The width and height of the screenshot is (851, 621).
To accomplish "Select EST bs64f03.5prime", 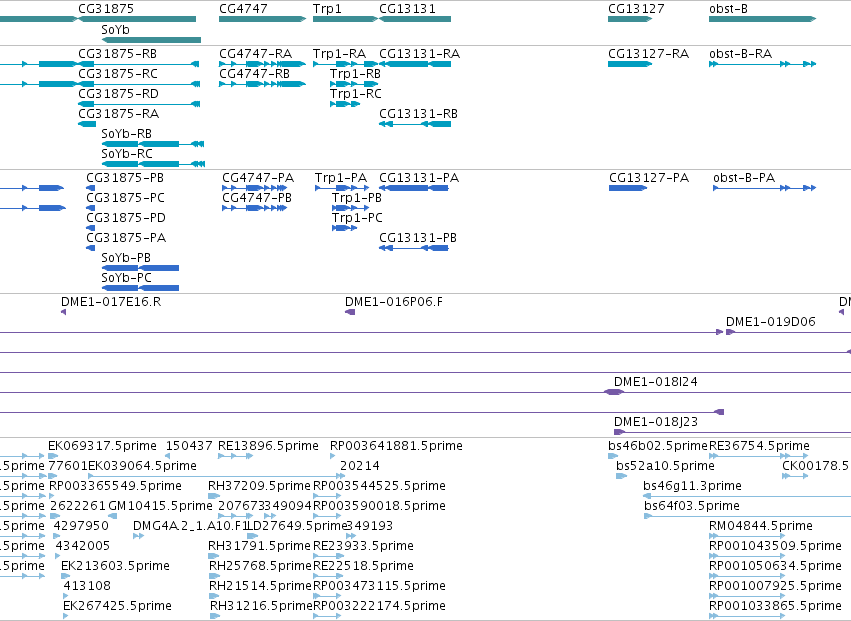I will [x=691, y=506].
